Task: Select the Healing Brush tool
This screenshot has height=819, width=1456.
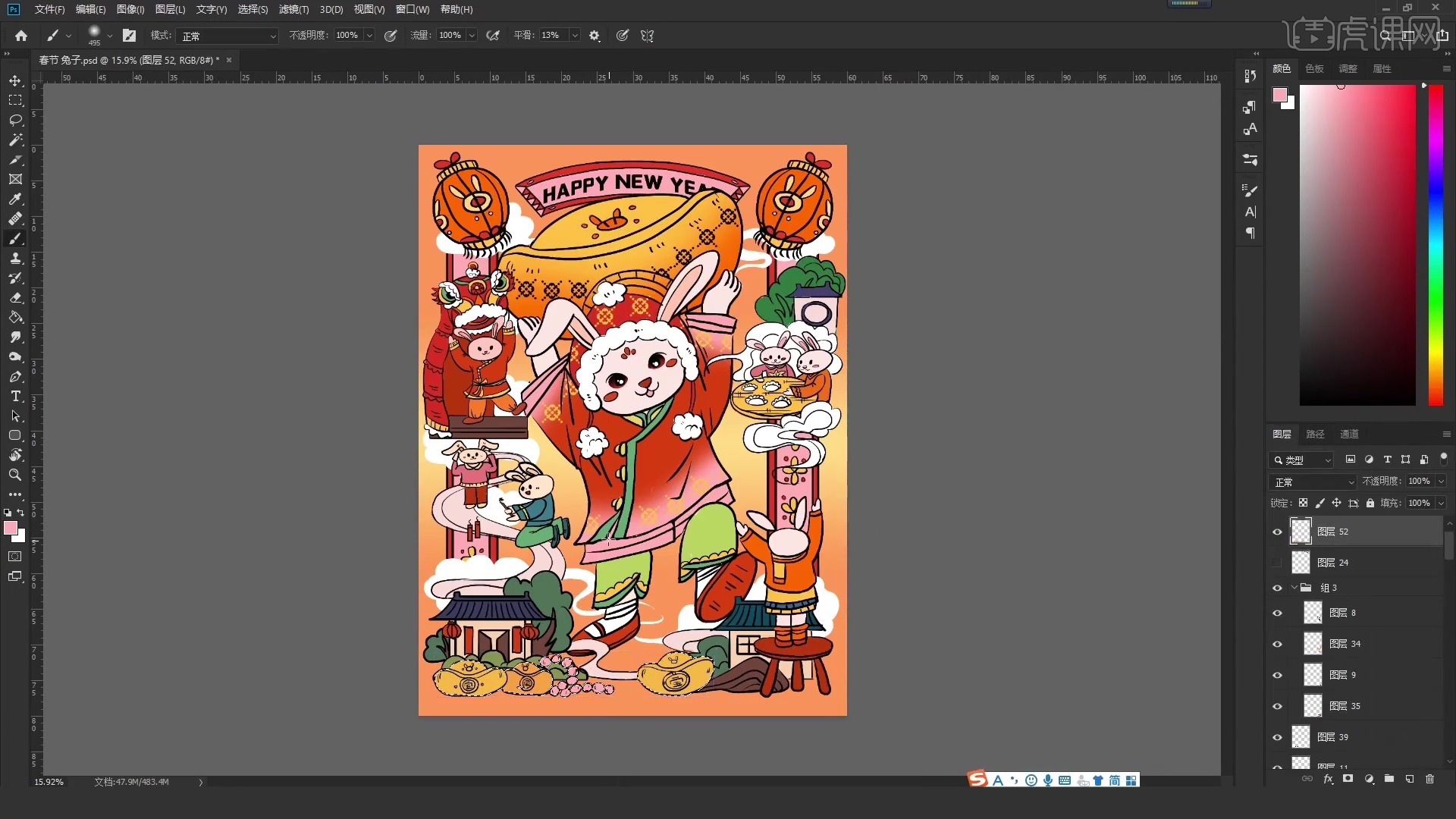Action: (15, 218)
